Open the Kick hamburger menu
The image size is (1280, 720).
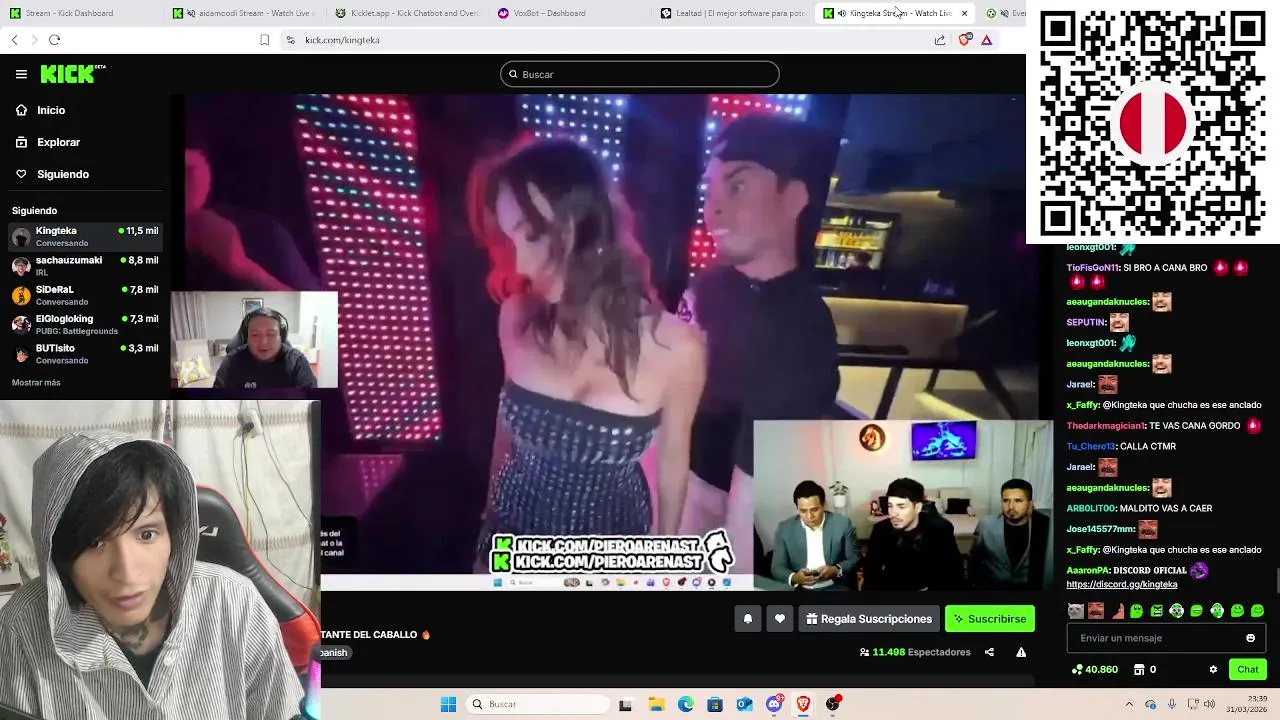pyautogui.click(x=21, y=74)
